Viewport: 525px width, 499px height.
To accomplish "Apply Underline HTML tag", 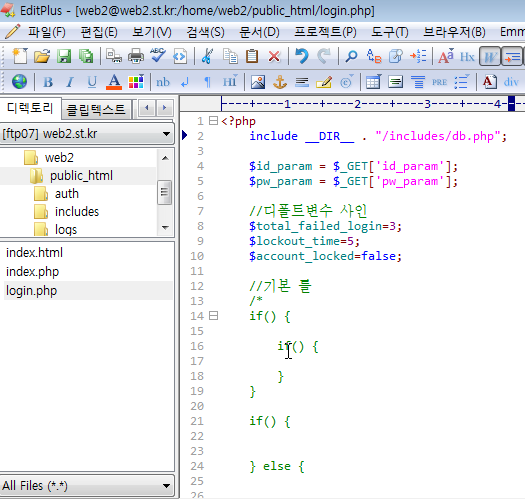I will pos(92,82).
